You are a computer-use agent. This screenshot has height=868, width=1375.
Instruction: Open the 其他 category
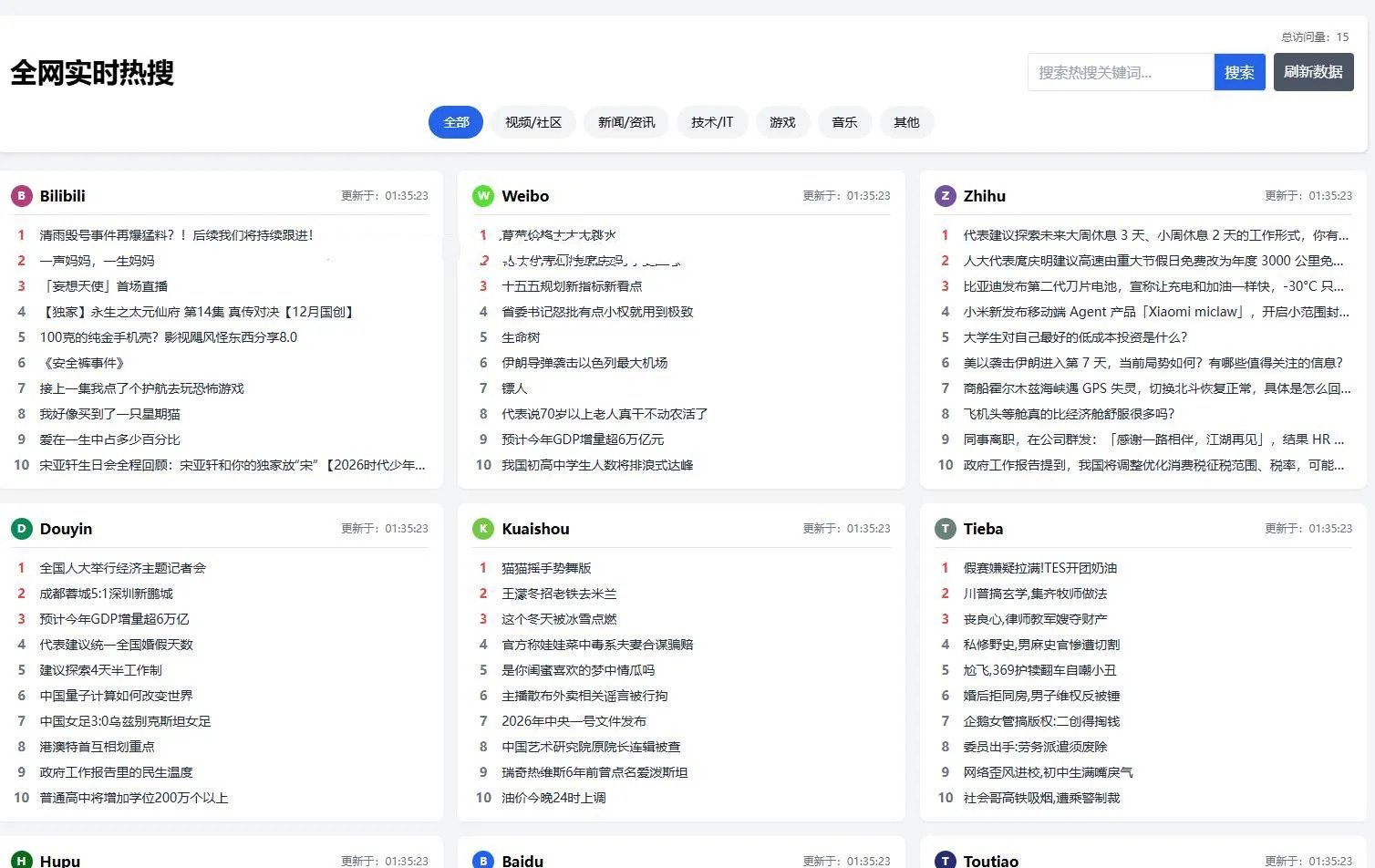pyautogui.click(x=906, y=121)
